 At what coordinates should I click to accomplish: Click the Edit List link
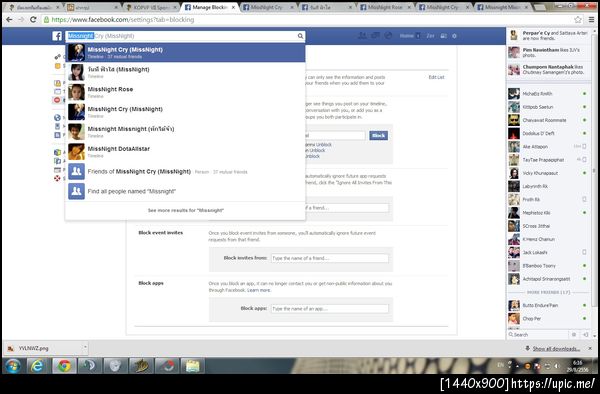click(436, 77)
